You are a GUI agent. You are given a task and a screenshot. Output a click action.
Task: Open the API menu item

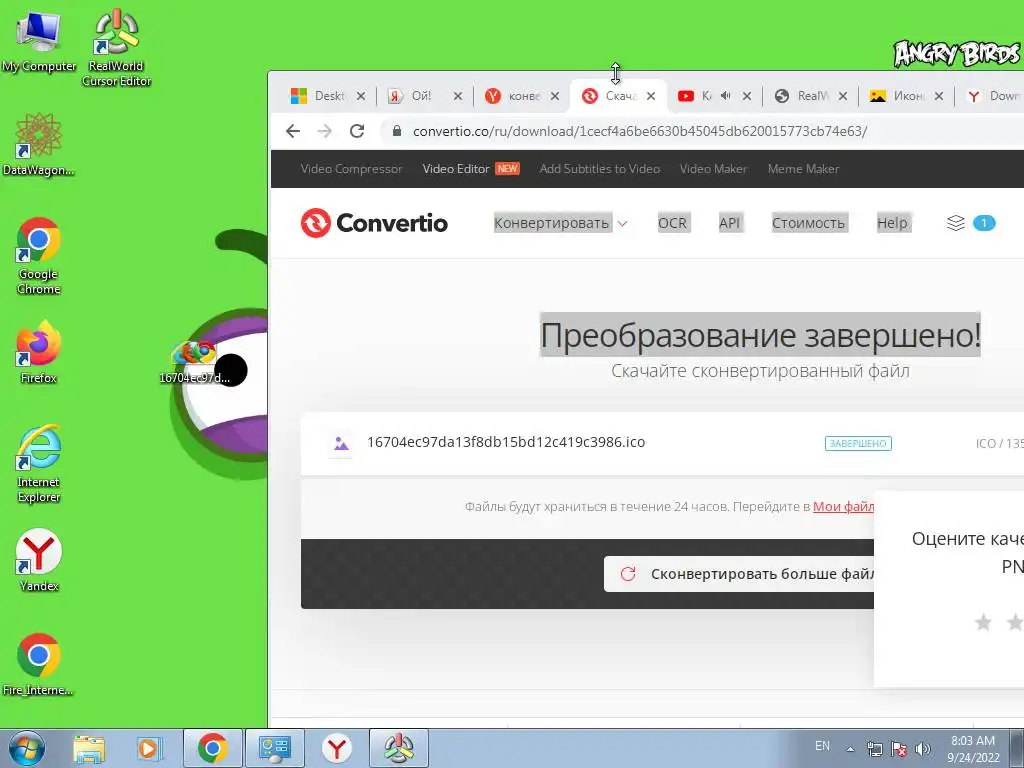[x=729, y=223]
